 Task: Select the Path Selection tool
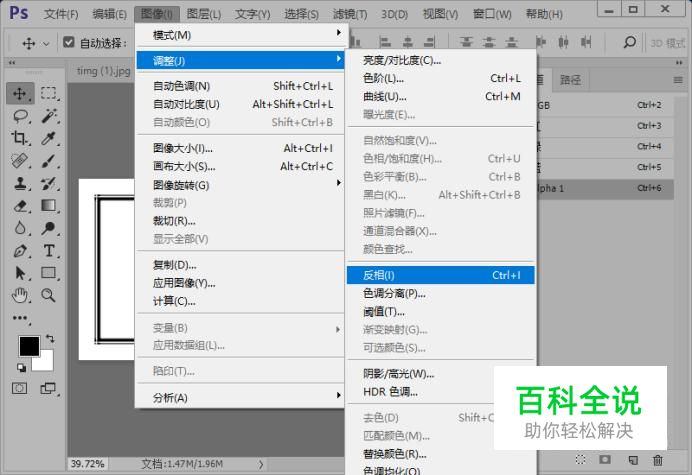pos(19,273)
